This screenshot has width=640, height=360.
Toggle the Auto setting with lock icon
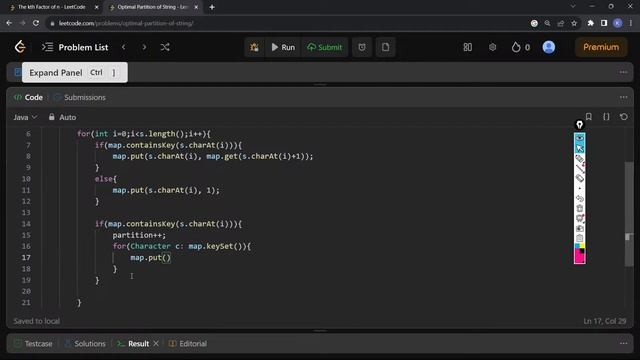tap(62, 117)
